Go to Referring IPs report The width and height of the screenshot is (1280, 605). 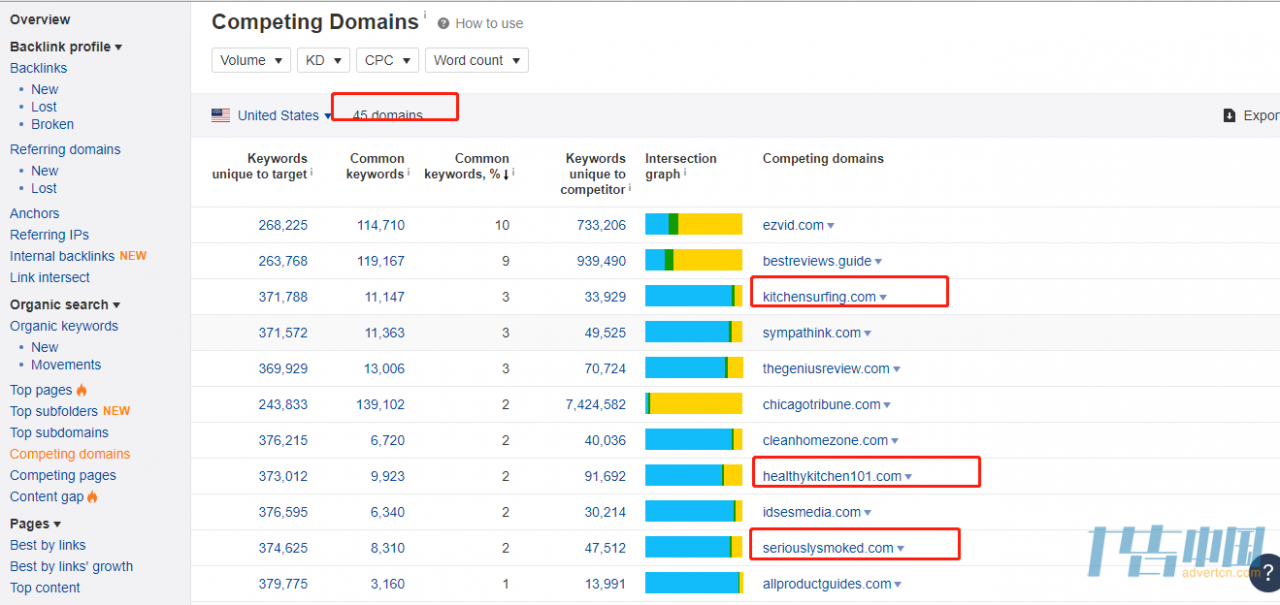point(50,235)
